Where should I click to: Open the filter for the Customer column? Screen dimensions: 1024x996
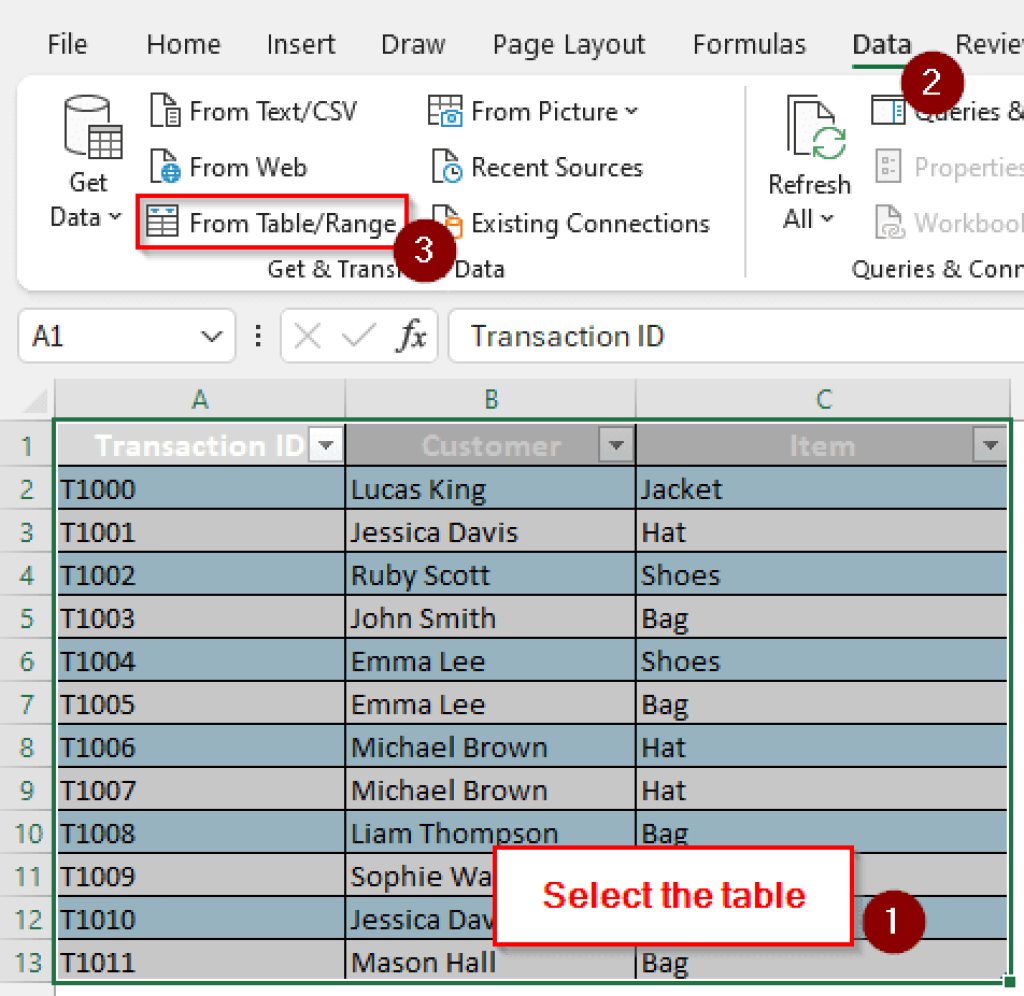click(616, 445)
